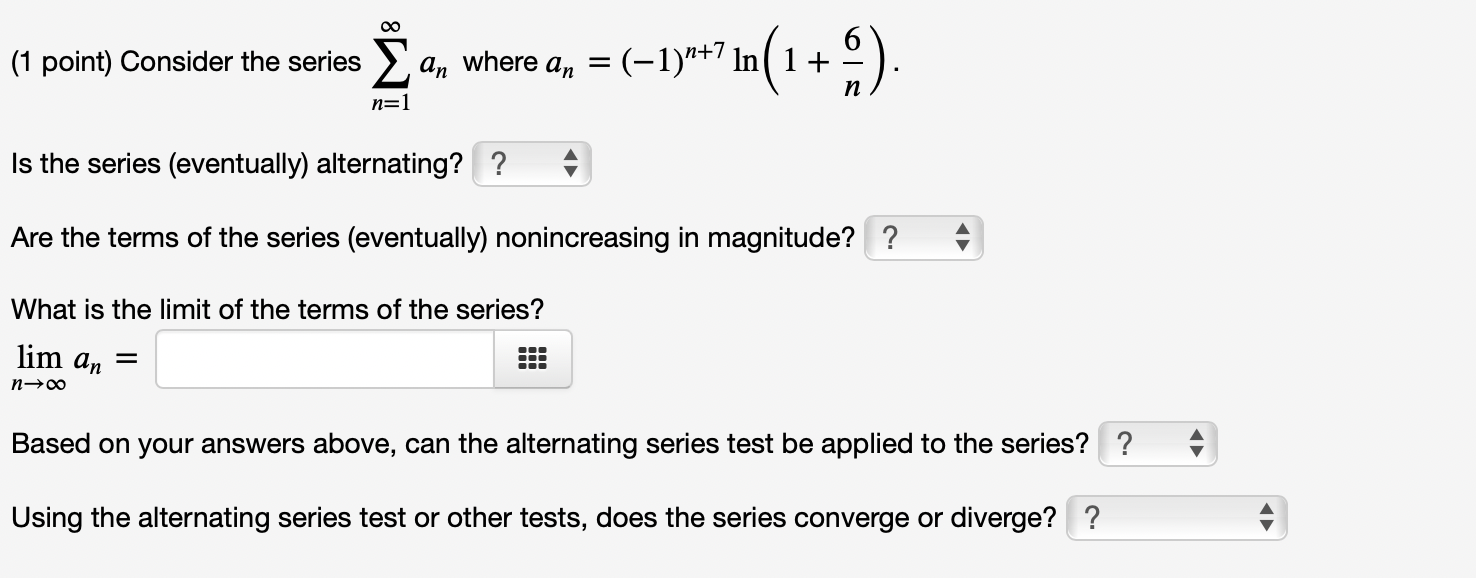
Task: Open the equation editor grid icon
Action: tap(533, 359)
